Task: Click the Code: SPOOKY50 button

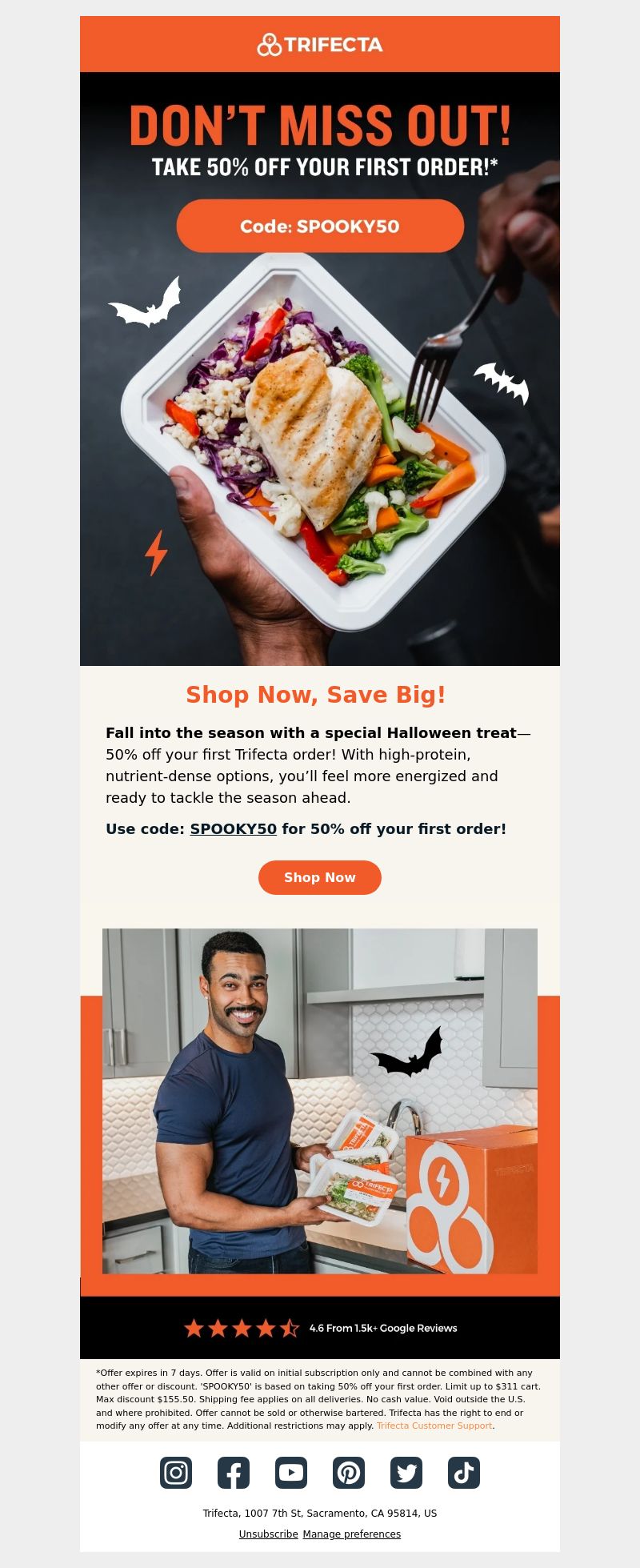Action: 320,226
